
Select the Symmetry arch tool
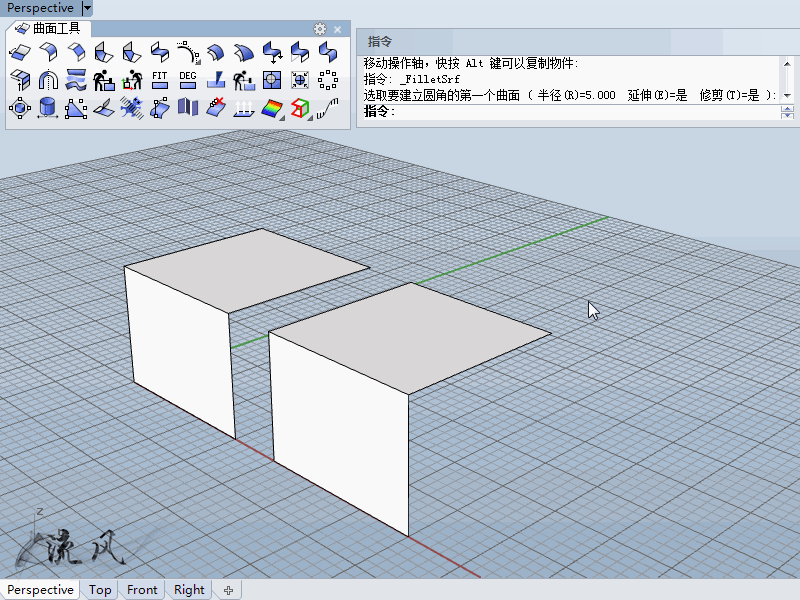pos(48,80)
